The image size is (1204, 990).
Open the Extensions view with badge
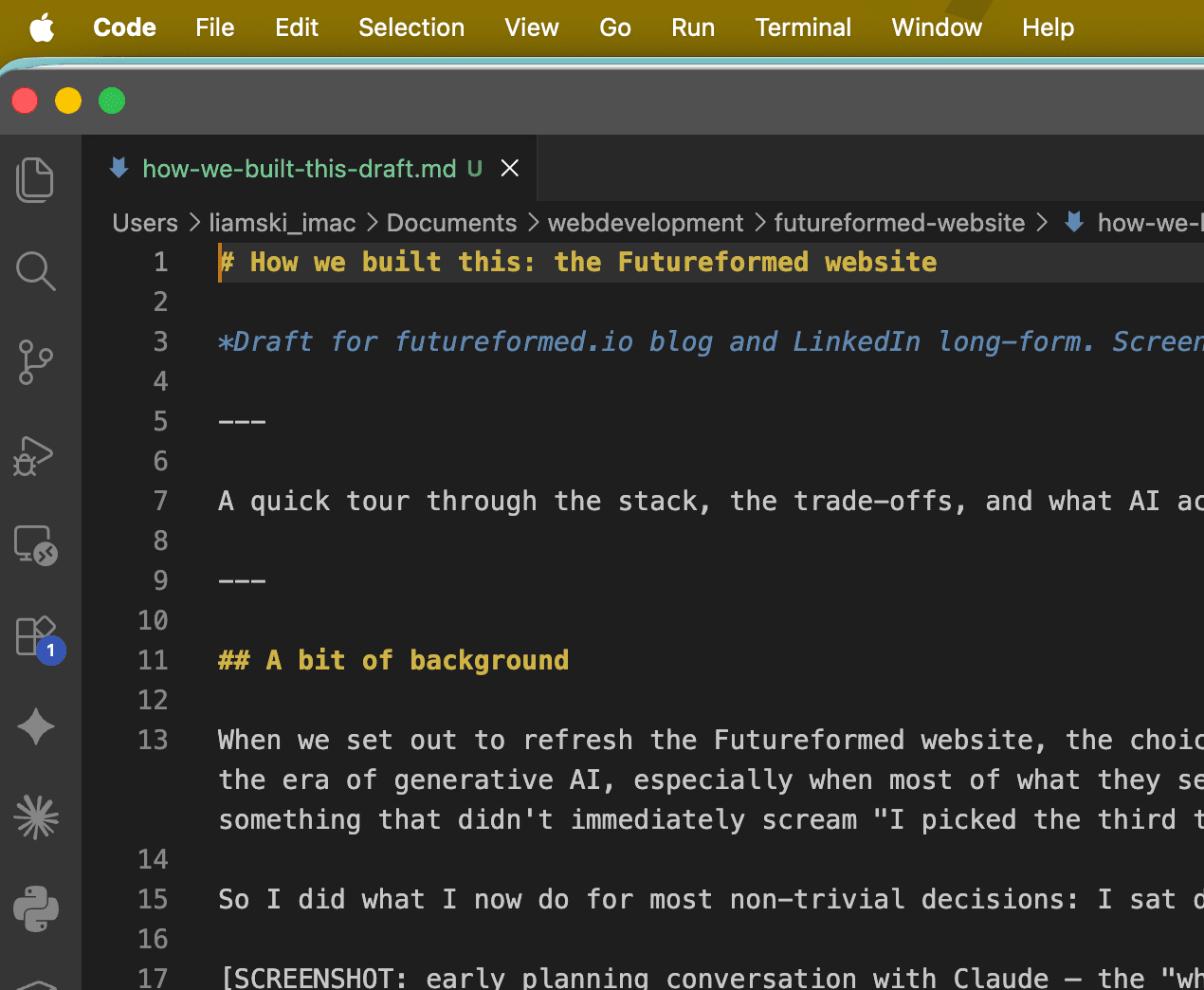39,638
